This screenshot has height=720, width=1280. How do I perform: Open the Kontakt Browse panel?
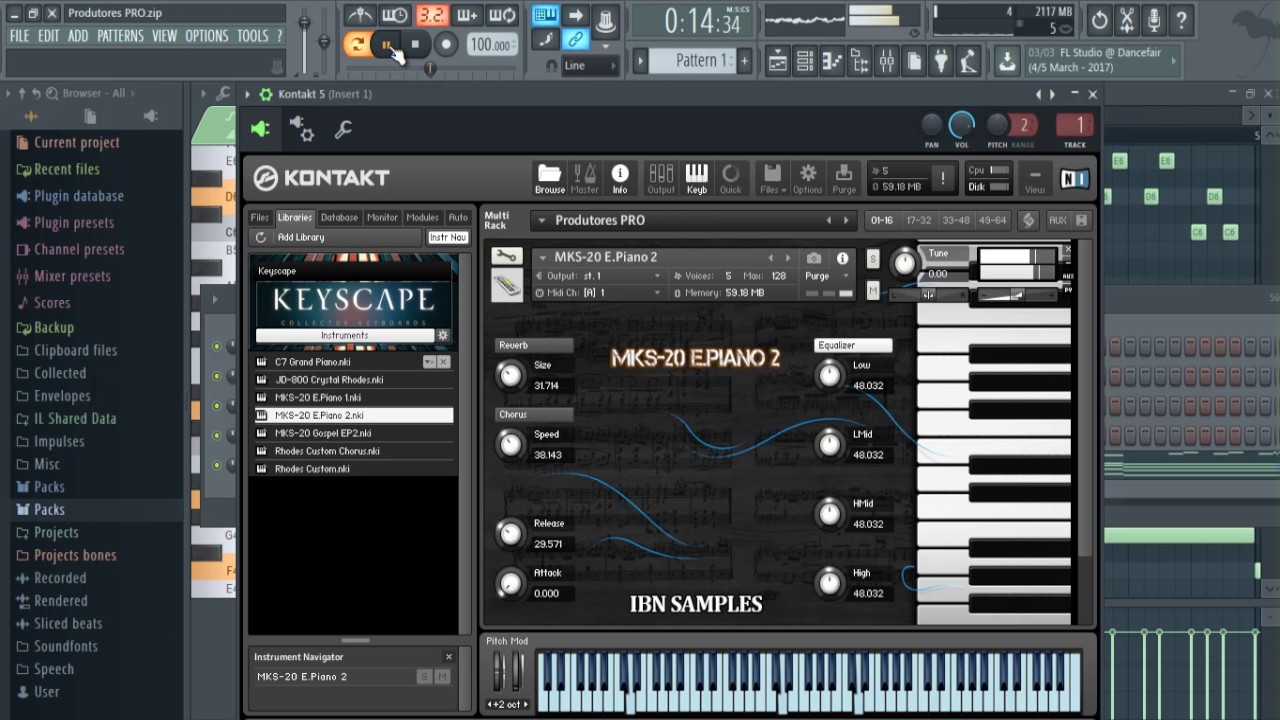point(549,178)
